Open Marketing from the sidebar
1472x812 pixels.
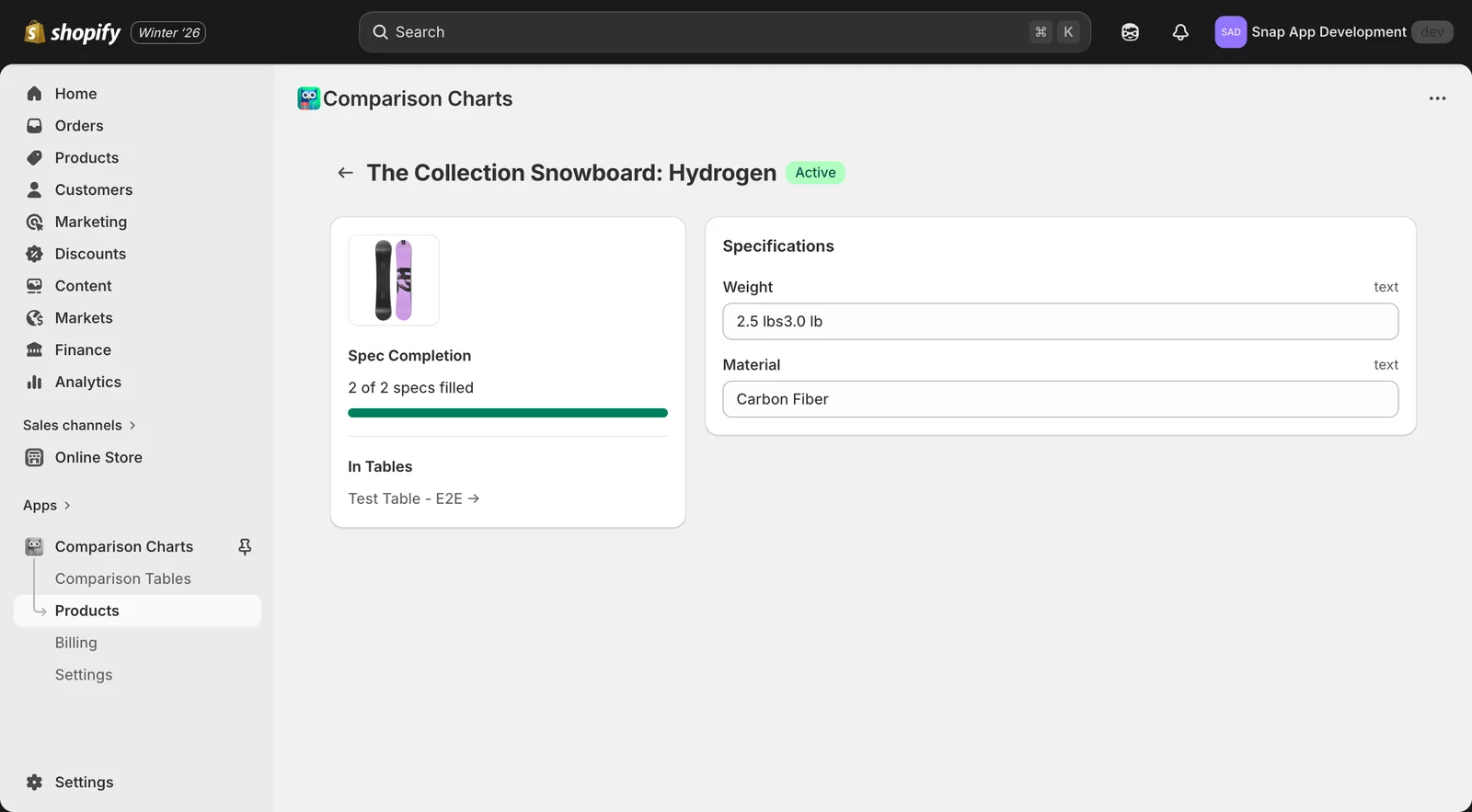pos(91,222)
